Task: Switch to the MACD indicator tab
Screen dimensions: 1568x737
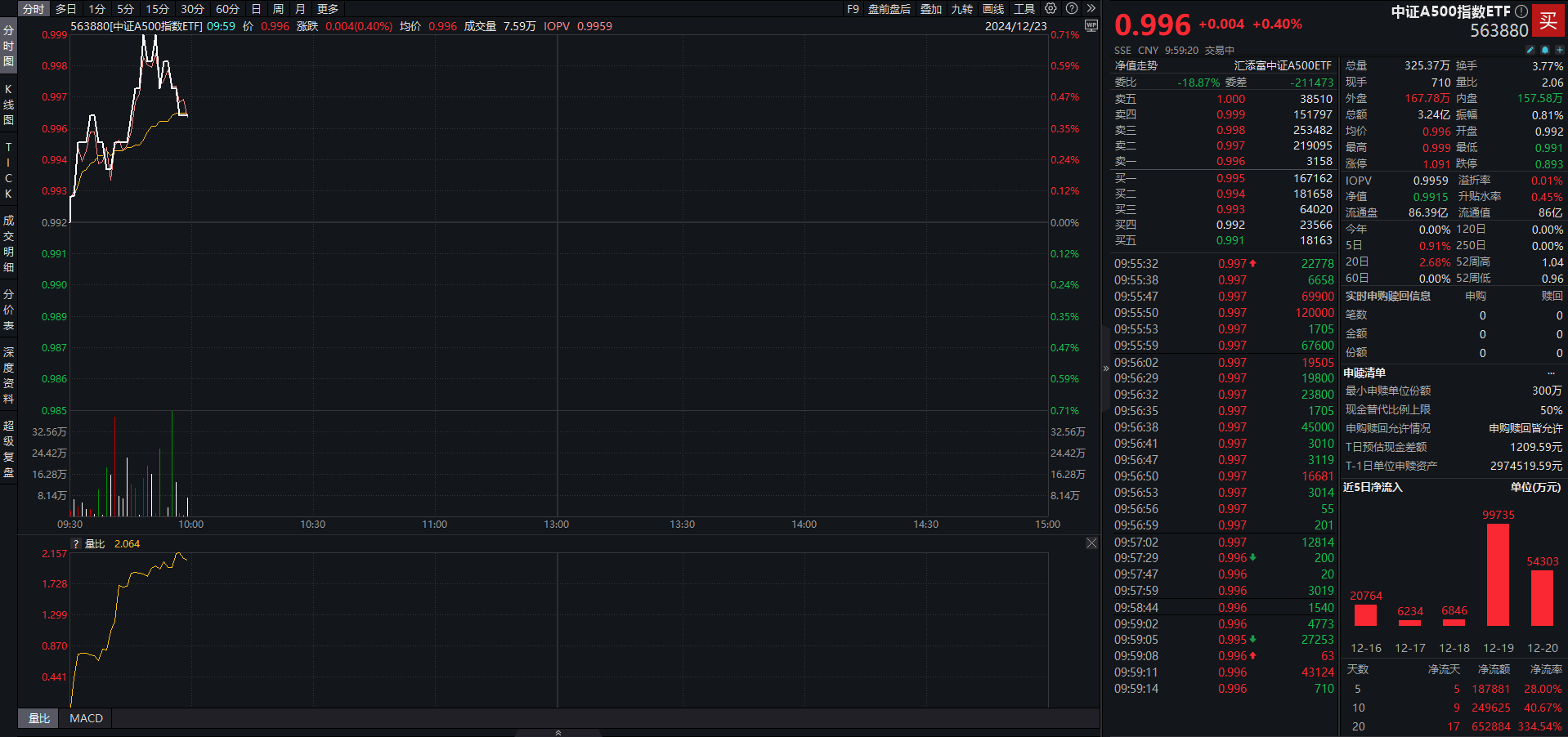Action: point(86,718)
